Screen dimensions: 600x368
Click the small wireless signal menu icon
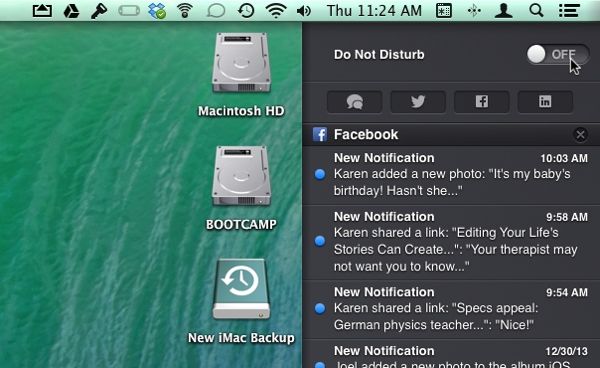click(x=184, y=11)
